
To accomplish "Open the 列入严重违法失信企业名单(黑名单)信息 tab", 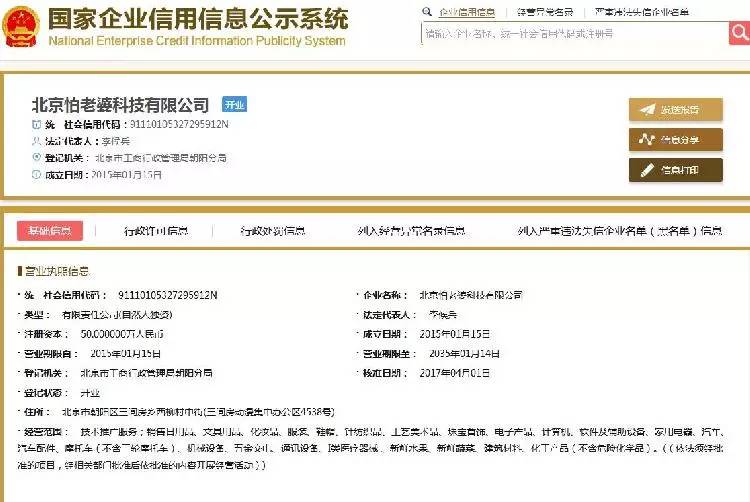I will [x=620, y=231].
